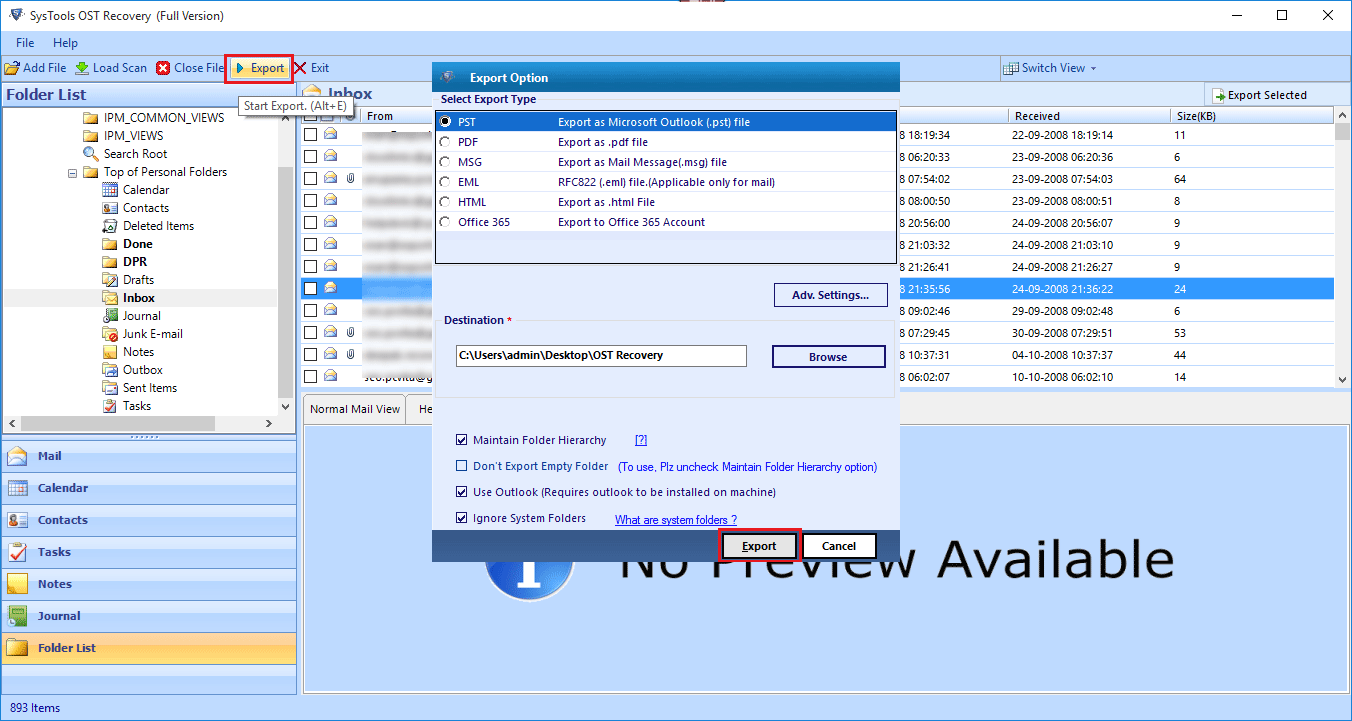This screenshot has width=1352, height=721.
Task: Click Export button in the dialog
Action: click(x=759, y=546)
